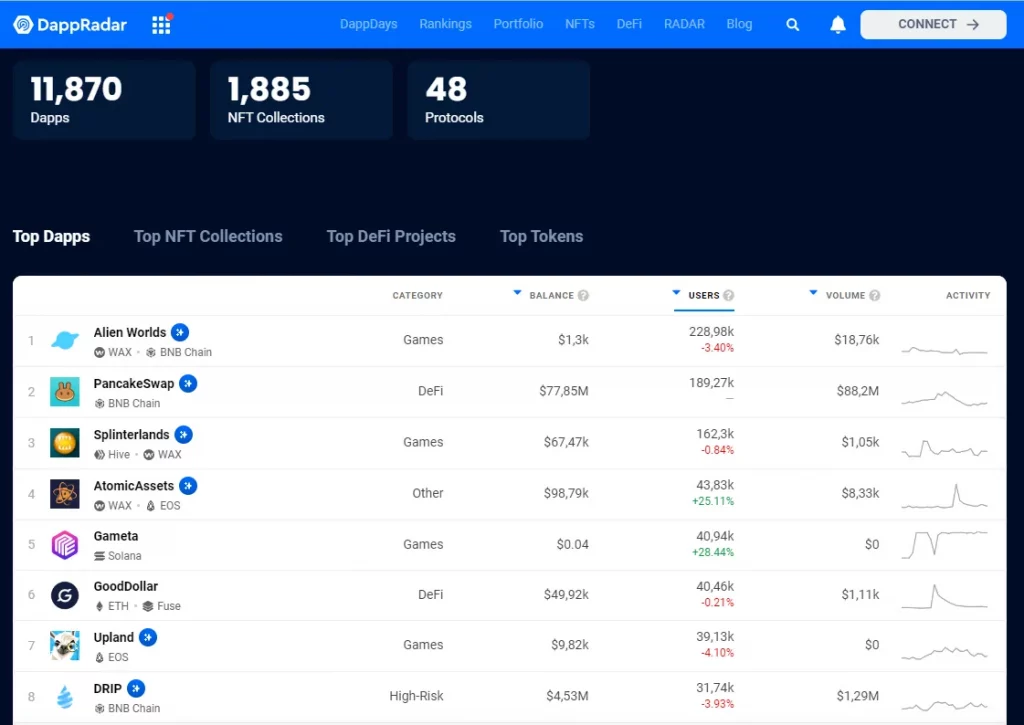Open Rankings in the top navigation
The width and height of the screenshot is (1024, 725).
[445, 24]
